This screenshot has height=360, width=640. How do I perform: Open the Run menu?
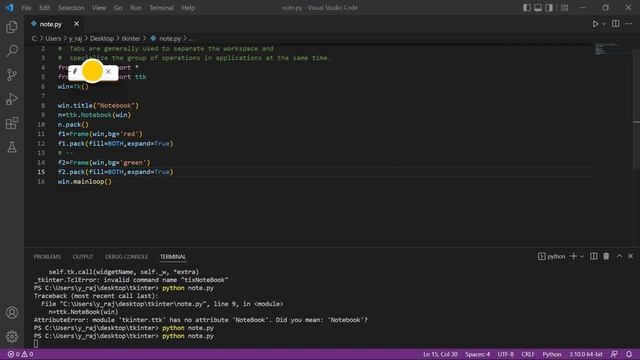[136, 8]
